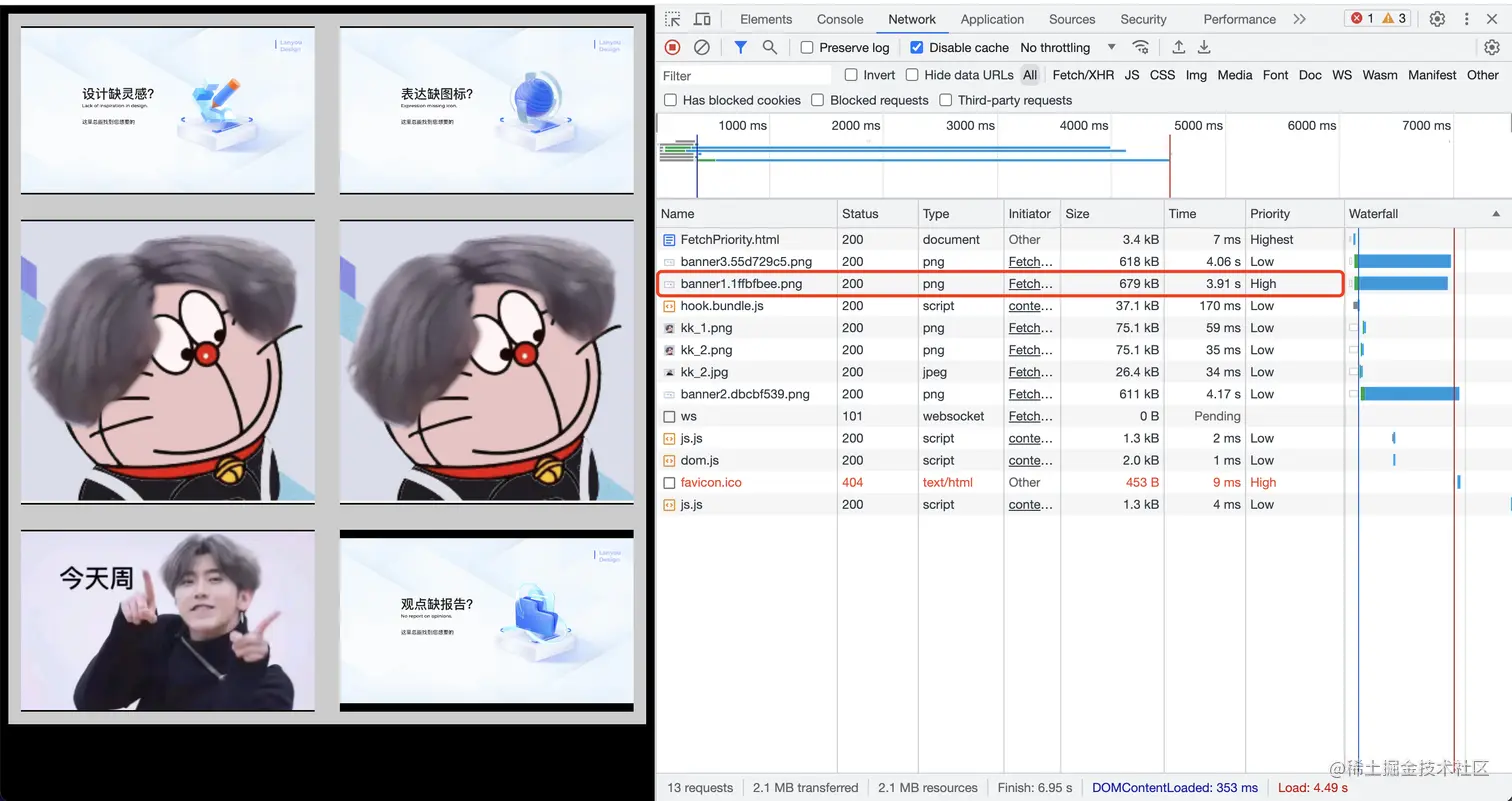Click the image icon beside kk_2.jpg
Viewport: 1512px width, 801px height.
669,372
